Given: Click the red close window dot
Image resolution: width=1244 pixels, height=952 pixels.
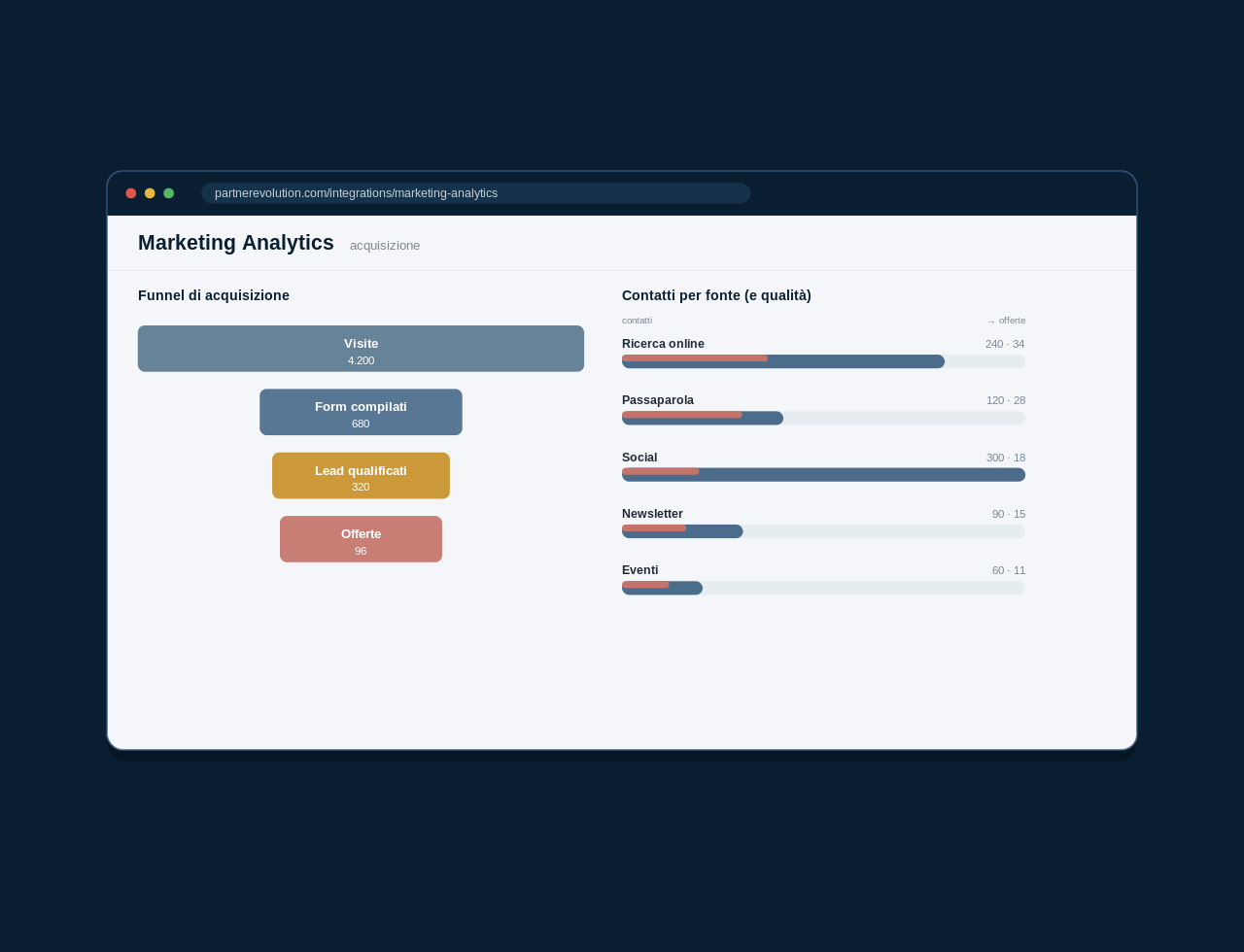Looking at the screenshot, I should [131, 193].
